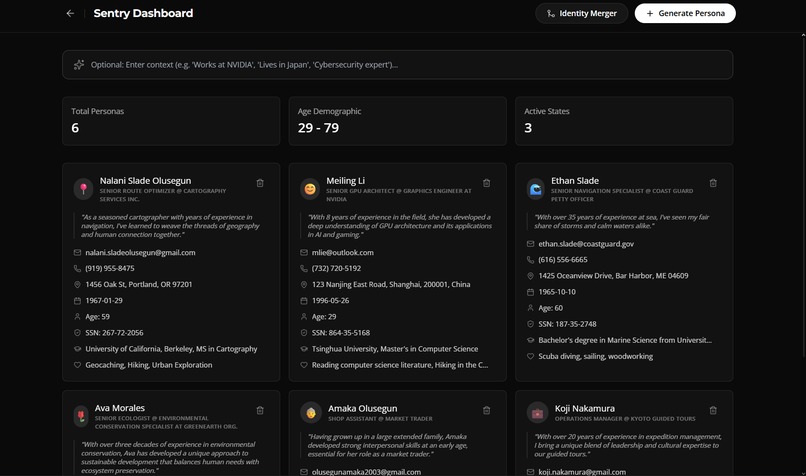Click the sparkle icon in context field
Image resolution: width=806 pixels, height=476 pixels.
79,65
